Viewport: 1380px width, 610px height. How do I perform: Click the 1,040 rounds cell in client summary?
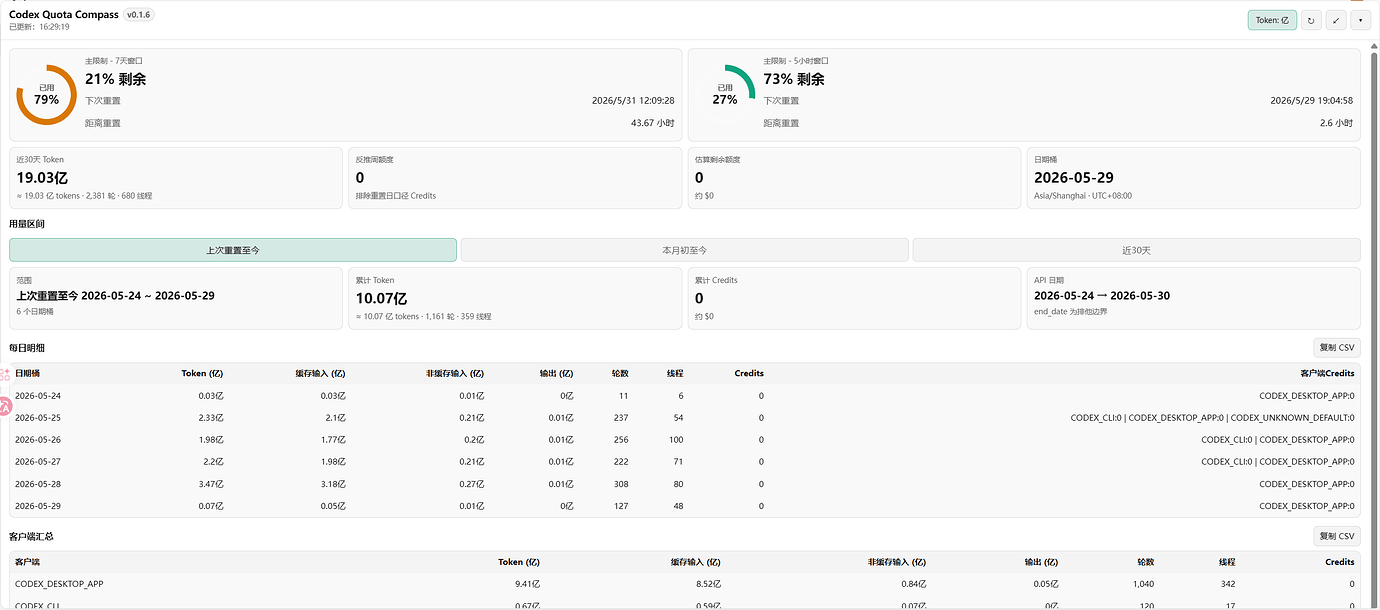point(1141,584)
